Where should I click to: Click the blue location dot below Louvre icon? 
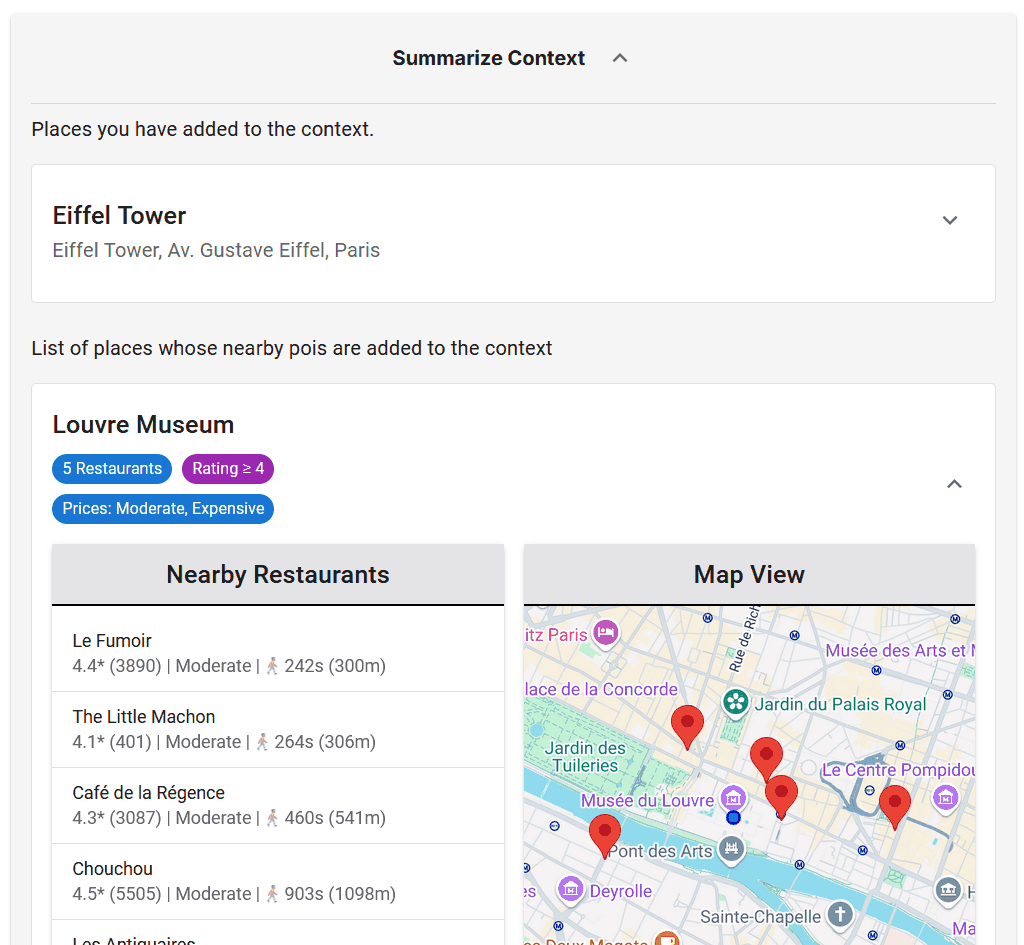[733, 818]
